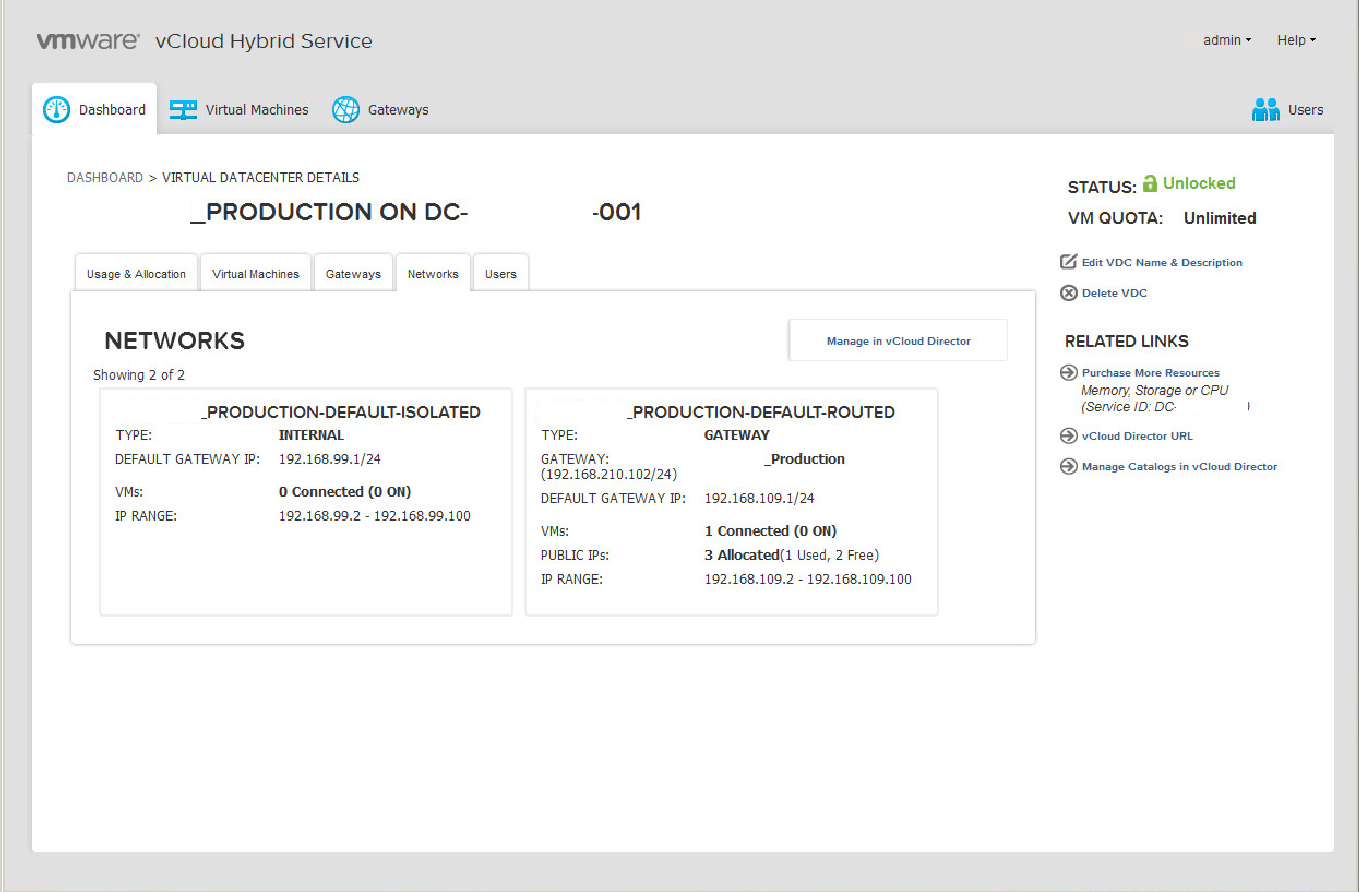Click the 1 Connected (0 ON) value

(771, 531)
